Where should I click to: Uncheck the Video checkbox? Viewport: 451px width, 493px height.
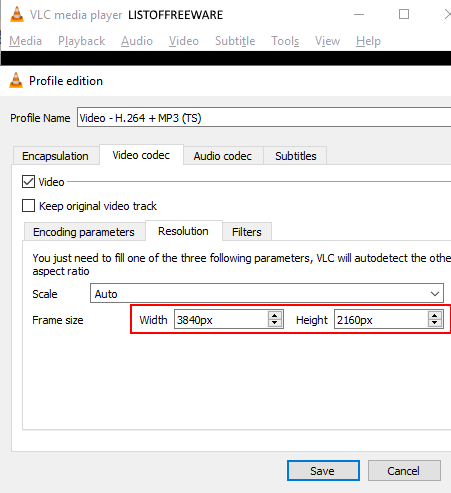point(28,182)
